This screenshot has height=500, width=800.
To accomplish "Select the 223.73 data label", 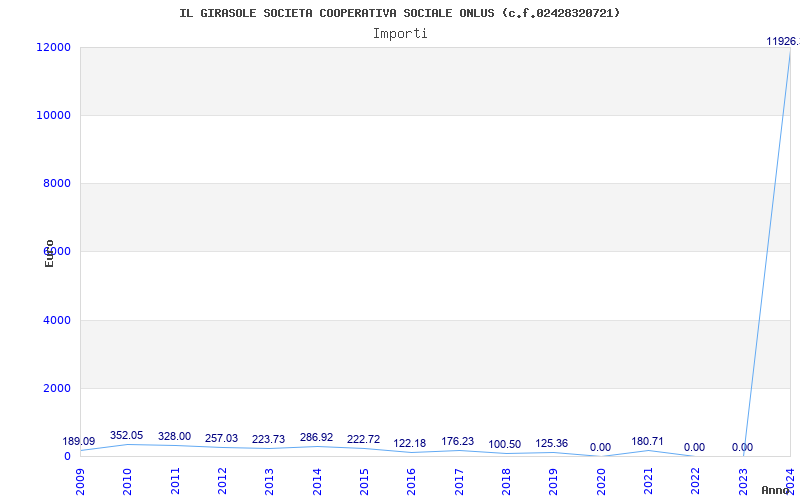I will pyautogui.click(x=268, y=439).
